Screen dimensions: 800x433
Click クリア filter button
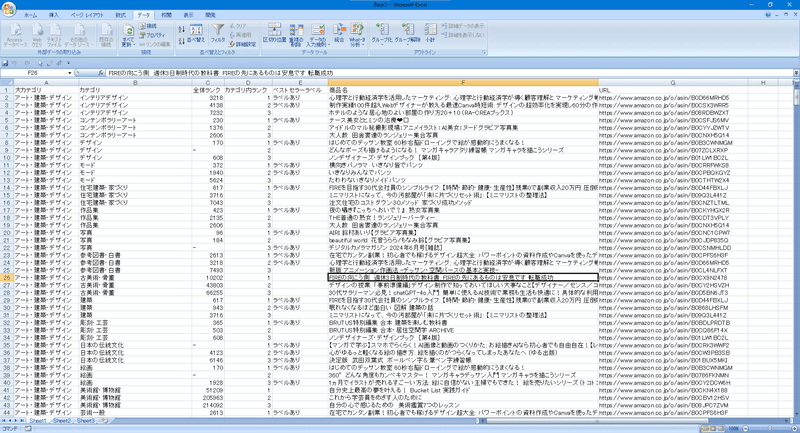(238, 26)
